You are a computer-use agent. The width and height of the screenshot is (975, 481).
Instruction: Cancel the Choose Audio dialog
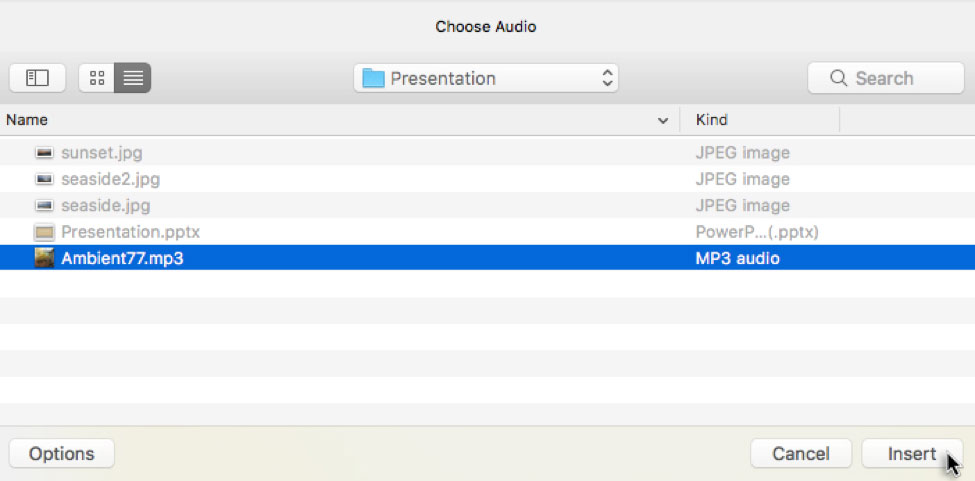tap(801, 454)
